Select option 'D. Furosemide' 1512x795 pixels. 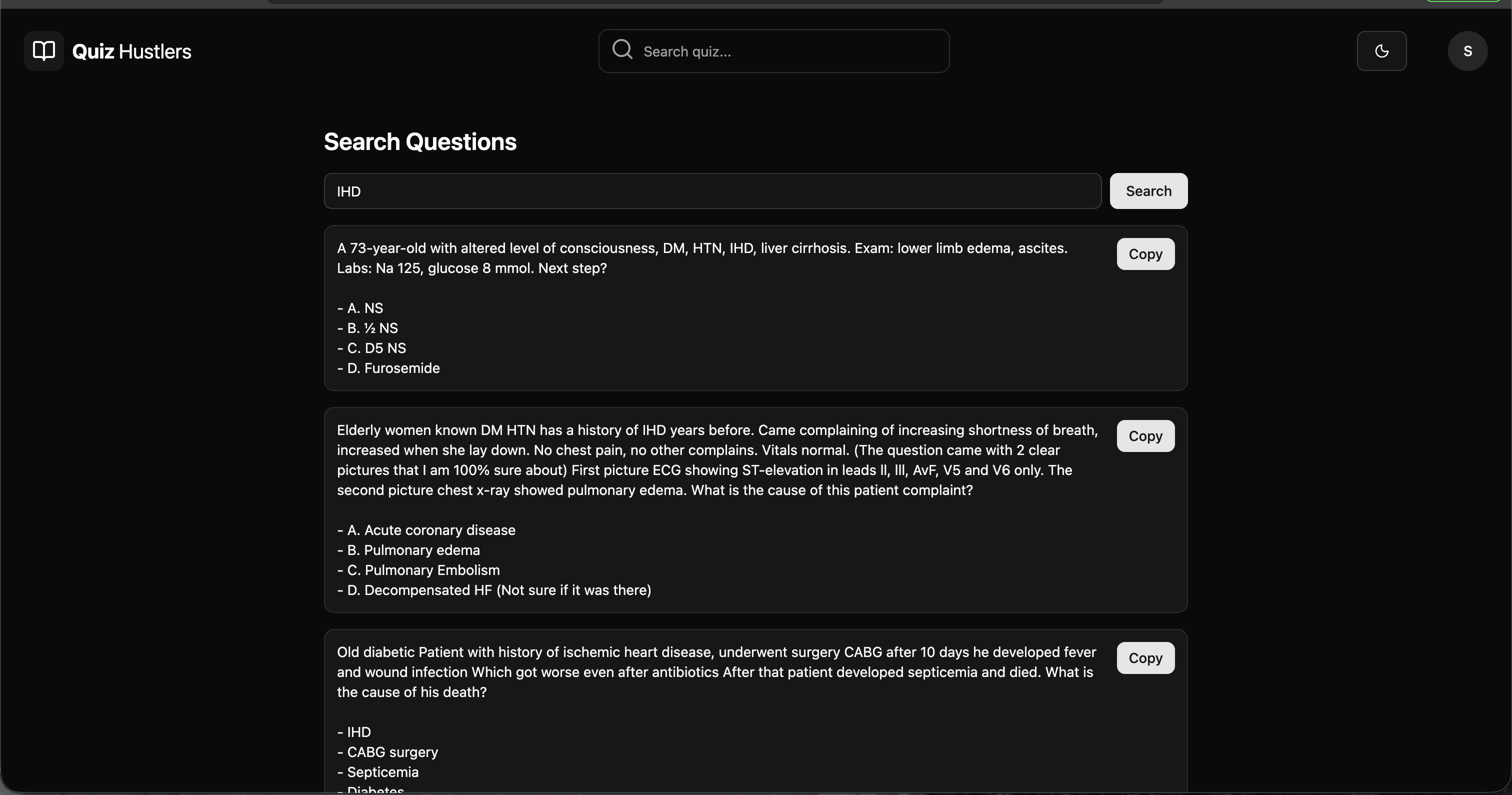(x=388, y=368)
